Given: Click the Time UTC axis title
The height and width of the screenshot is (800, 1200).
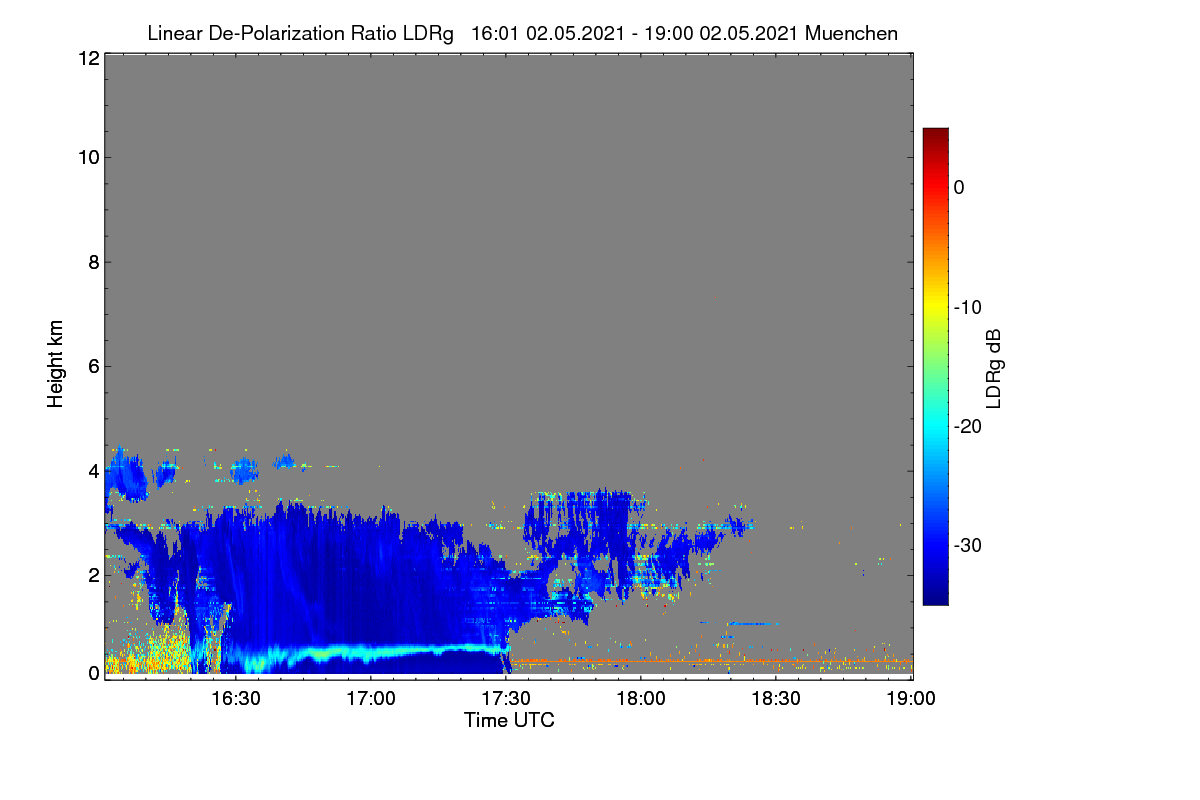Looking at the screenshot, I should pyautogui.click(x=509, y=720).
